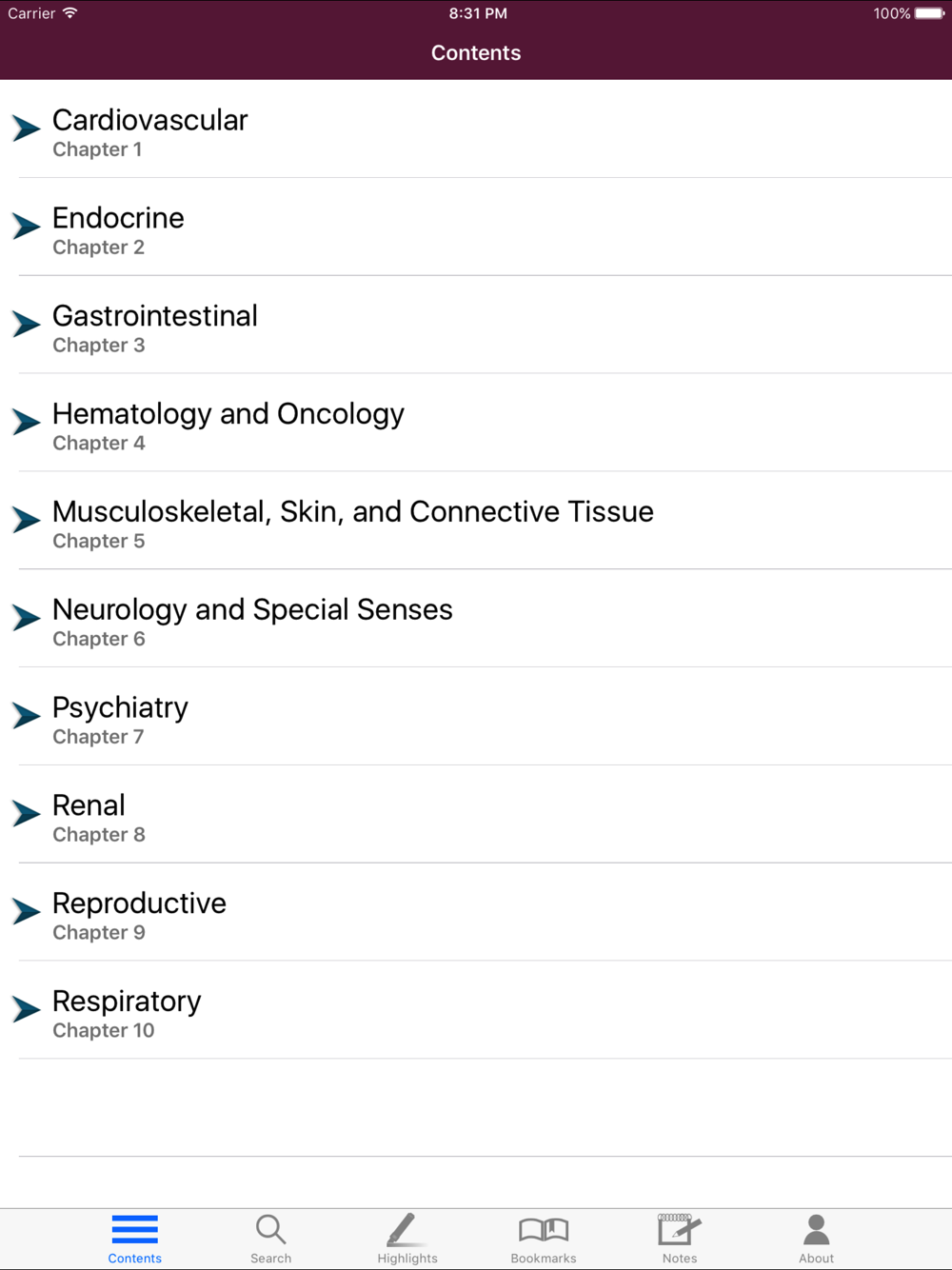
Task: Expand the Respiratory chapter arrow
Action: [26, 1008]
